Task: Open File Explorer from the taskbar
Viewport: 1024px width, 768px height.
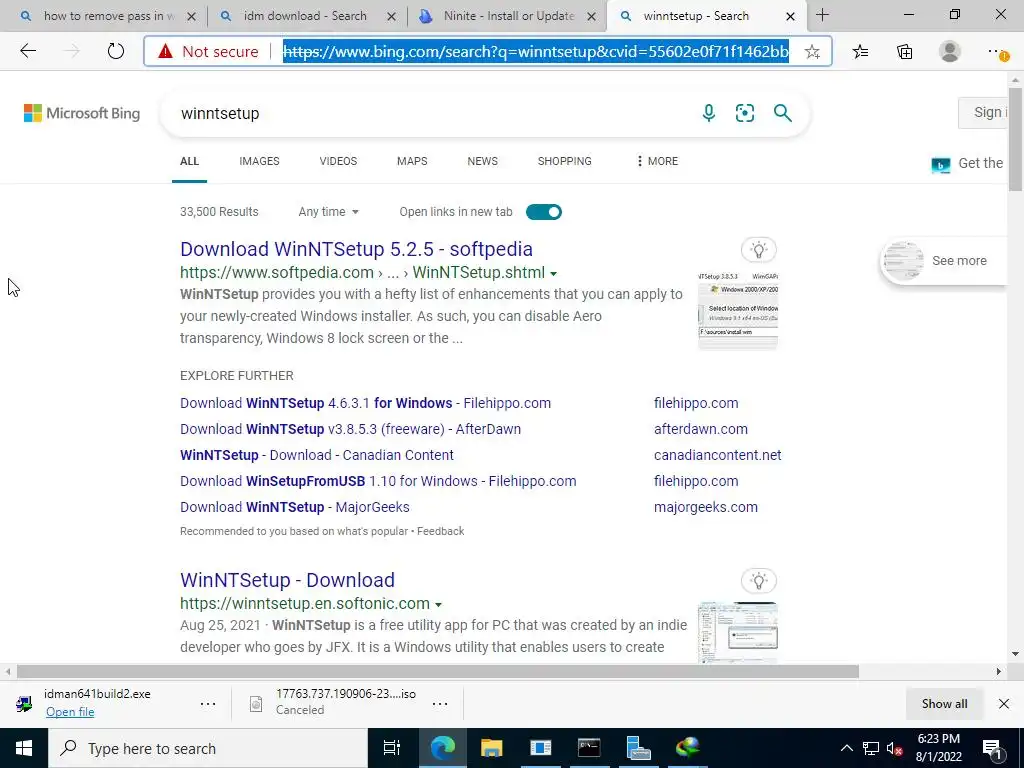Action: click(491, 748)
